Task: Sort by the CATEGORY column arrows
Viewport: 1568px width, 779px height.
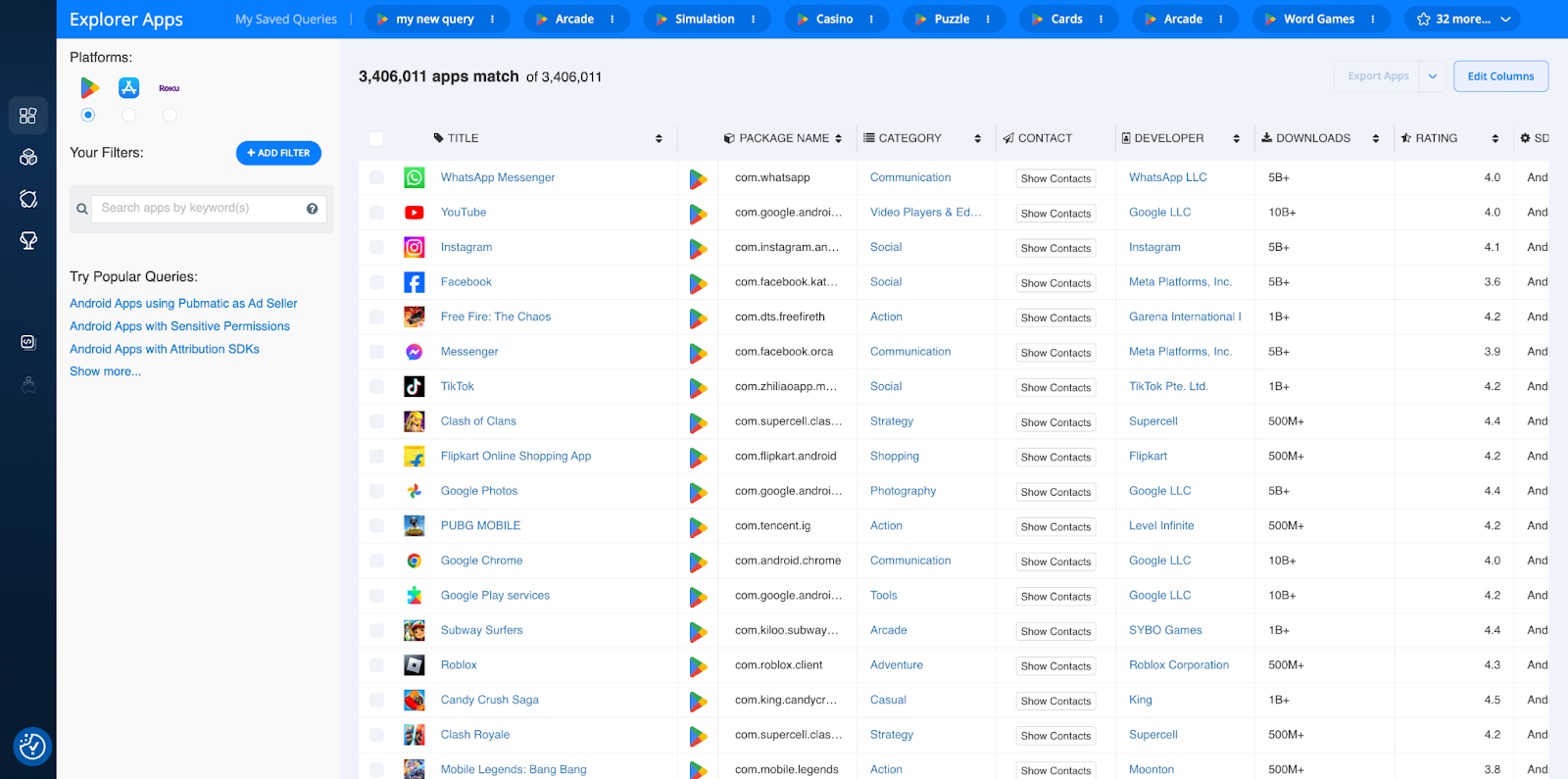Action: point(977,138)
